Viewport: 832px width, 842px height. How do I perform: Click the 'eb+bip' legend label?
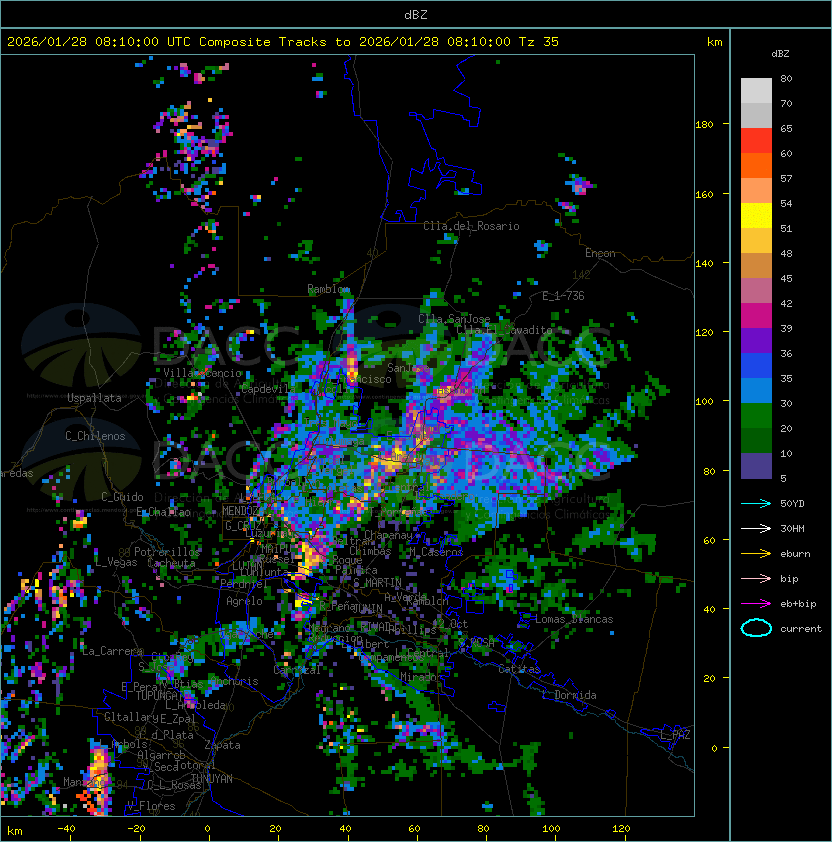(x=798, y=604)
